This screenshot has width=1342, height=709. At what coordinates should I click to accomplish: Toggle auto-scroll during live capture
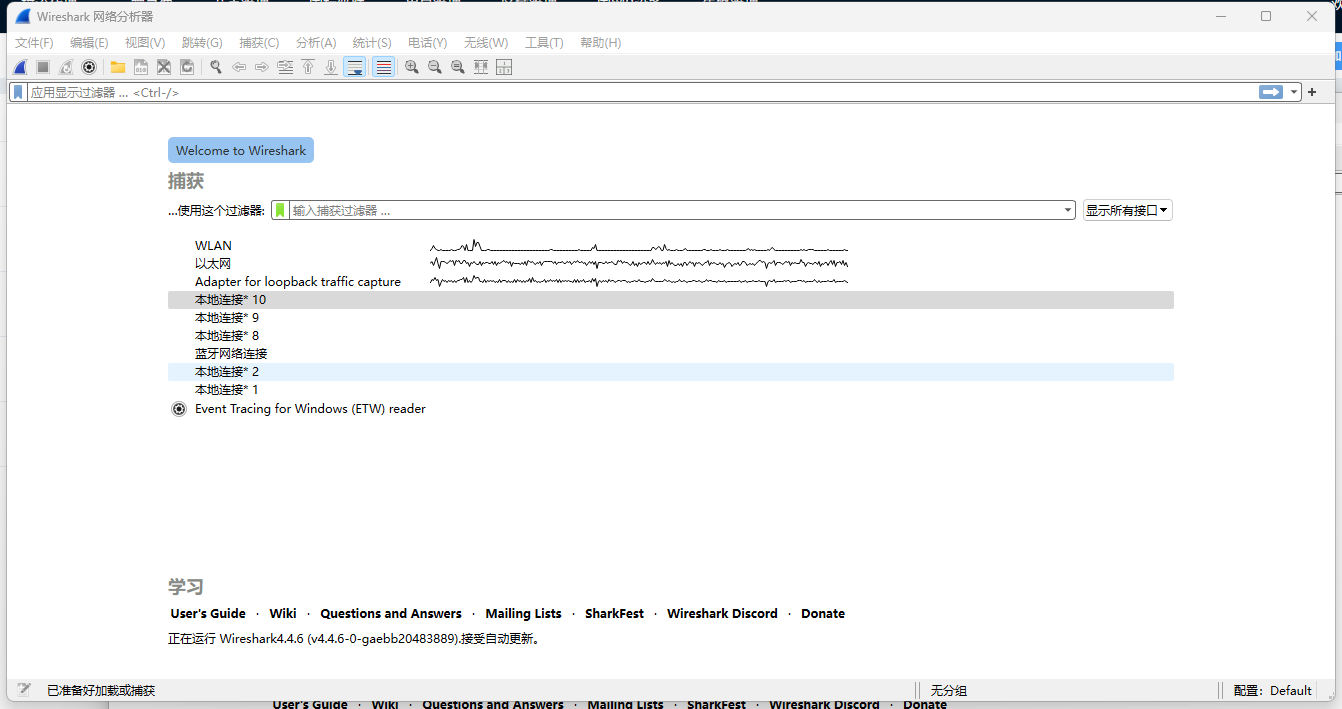point(354,67)
